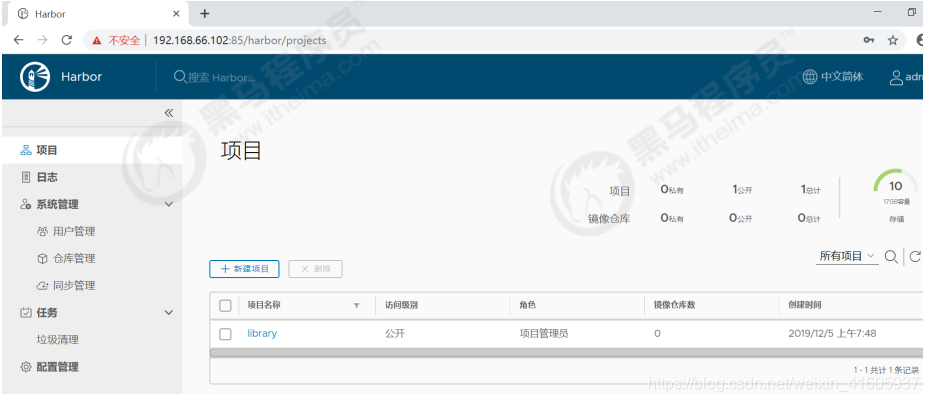Image resolution: width=929 pixels, height=402 pixels.
Task: Click the Tasks calendar icon
Action: (x=25, y=313)
